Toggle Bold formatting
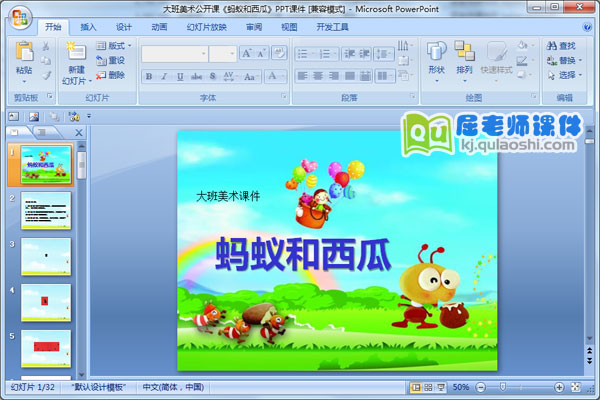This screenshot has height=400, width=600. (149, 76)
